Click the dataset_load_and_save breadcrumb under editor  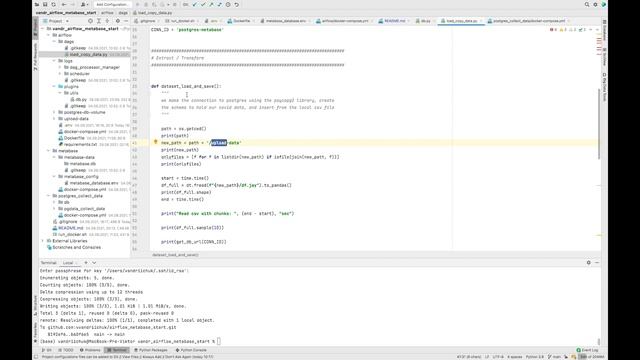click(x=175, y=255)
